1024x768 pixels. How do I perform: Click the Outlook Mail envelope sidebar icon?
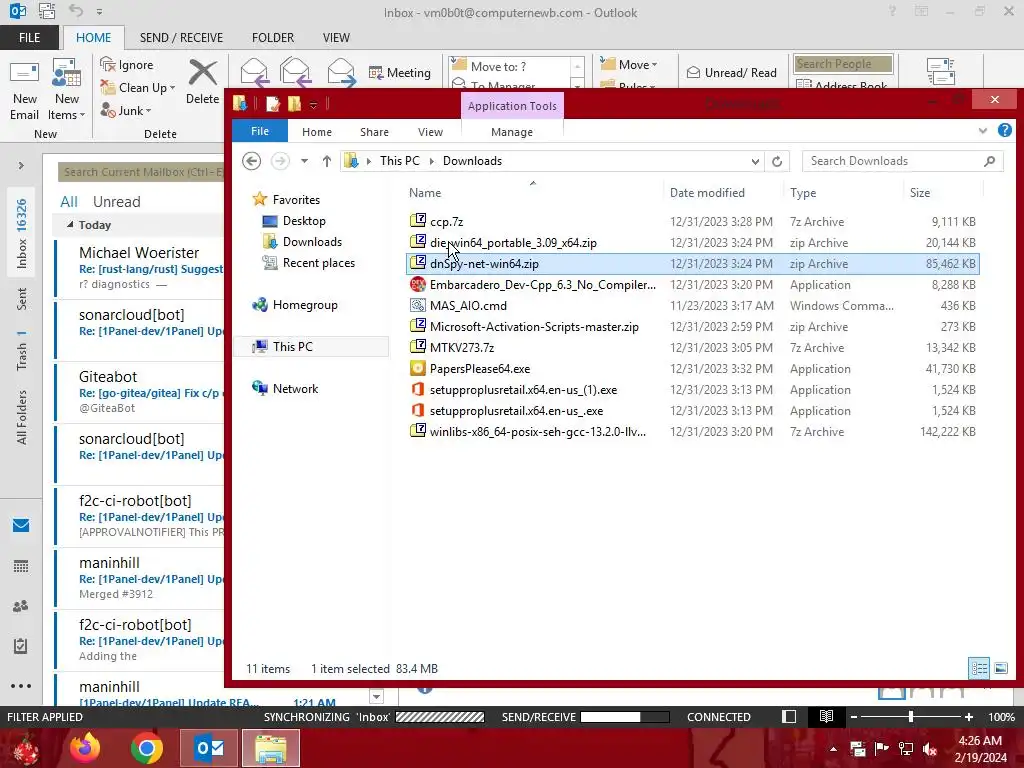pos(21,525)
